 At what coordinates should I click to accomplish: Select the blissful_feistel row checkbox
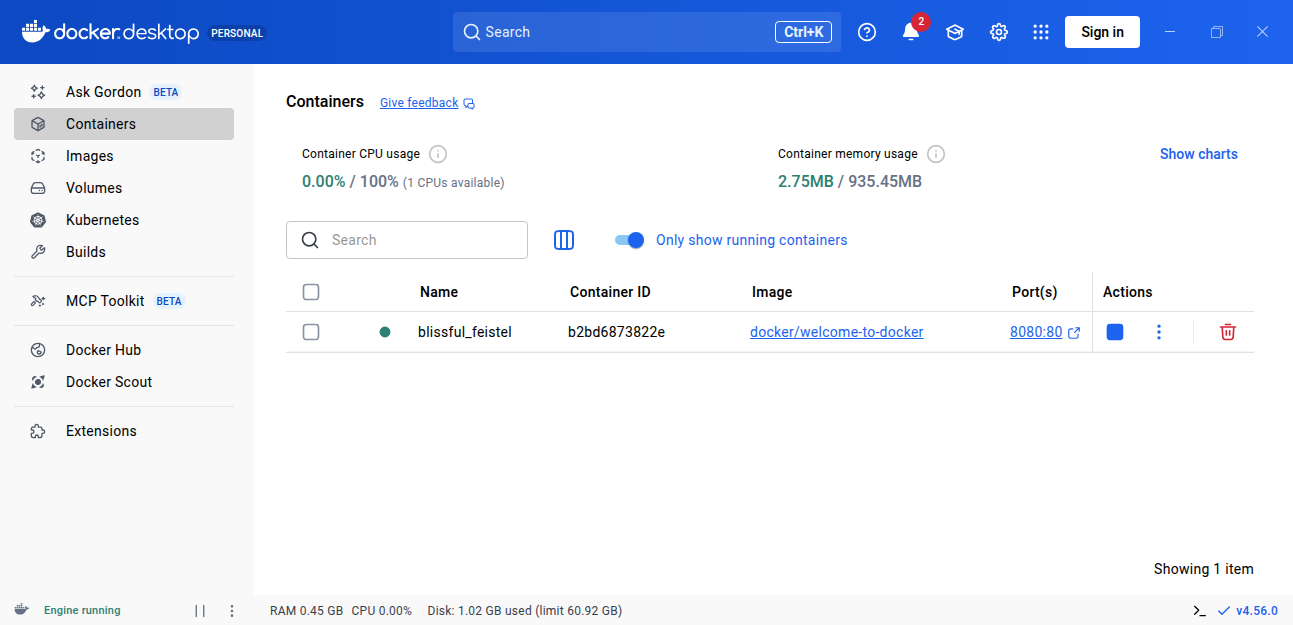[311, 331]
